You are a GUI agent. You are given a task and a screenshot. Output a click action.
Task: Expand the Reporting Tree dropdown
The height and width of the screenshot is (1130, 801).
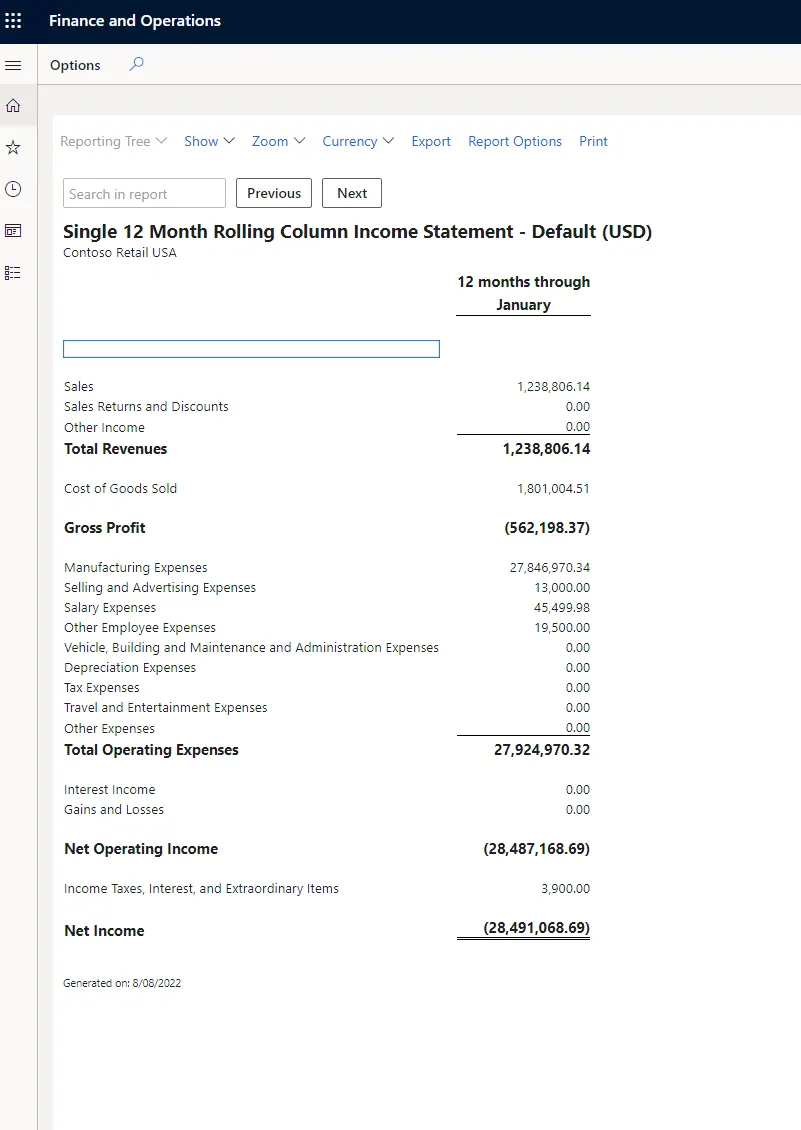113,141
